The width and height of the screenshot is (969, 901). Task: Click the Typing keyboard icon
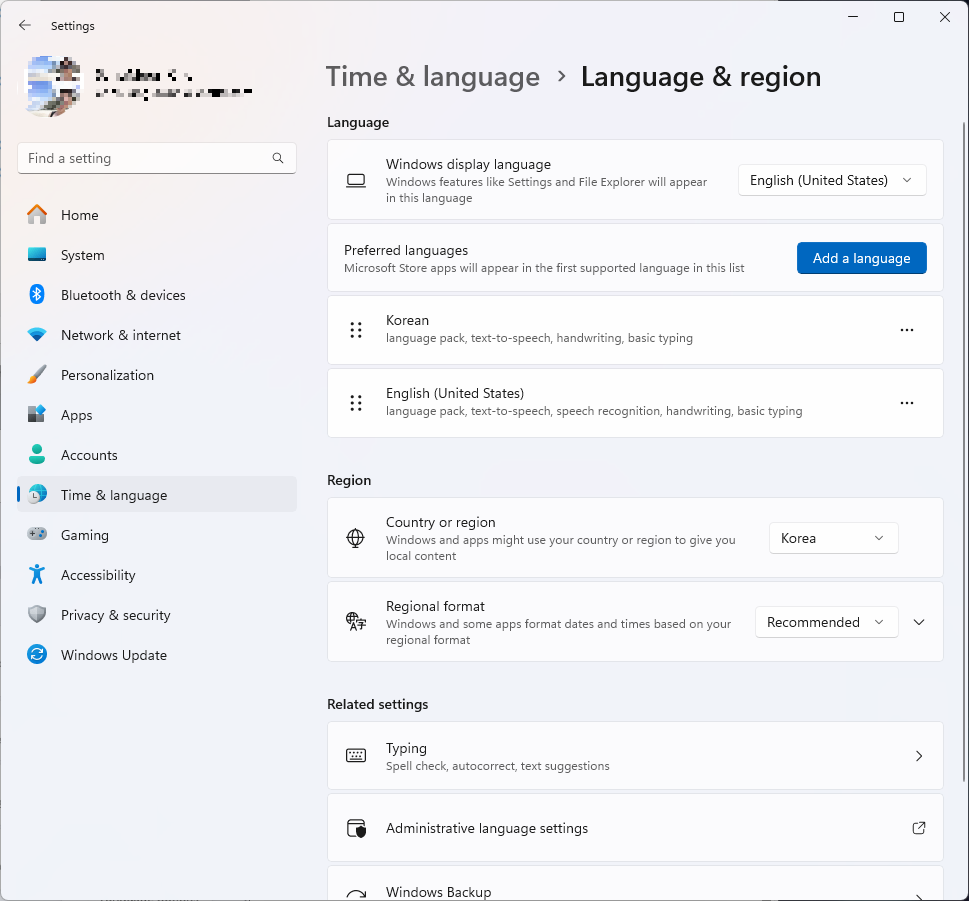click(356, 755)
